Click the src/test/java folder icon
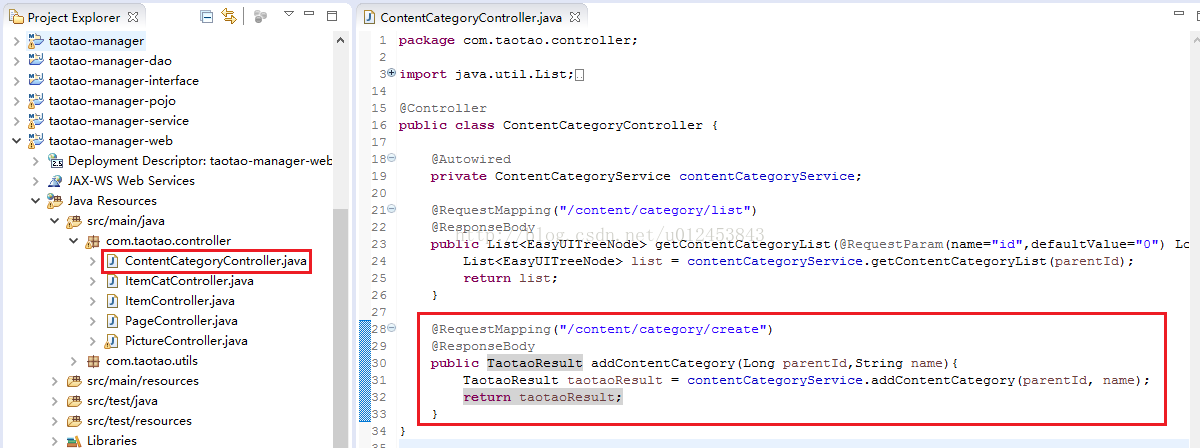The image size is (1200, 448). coord(74,401)
